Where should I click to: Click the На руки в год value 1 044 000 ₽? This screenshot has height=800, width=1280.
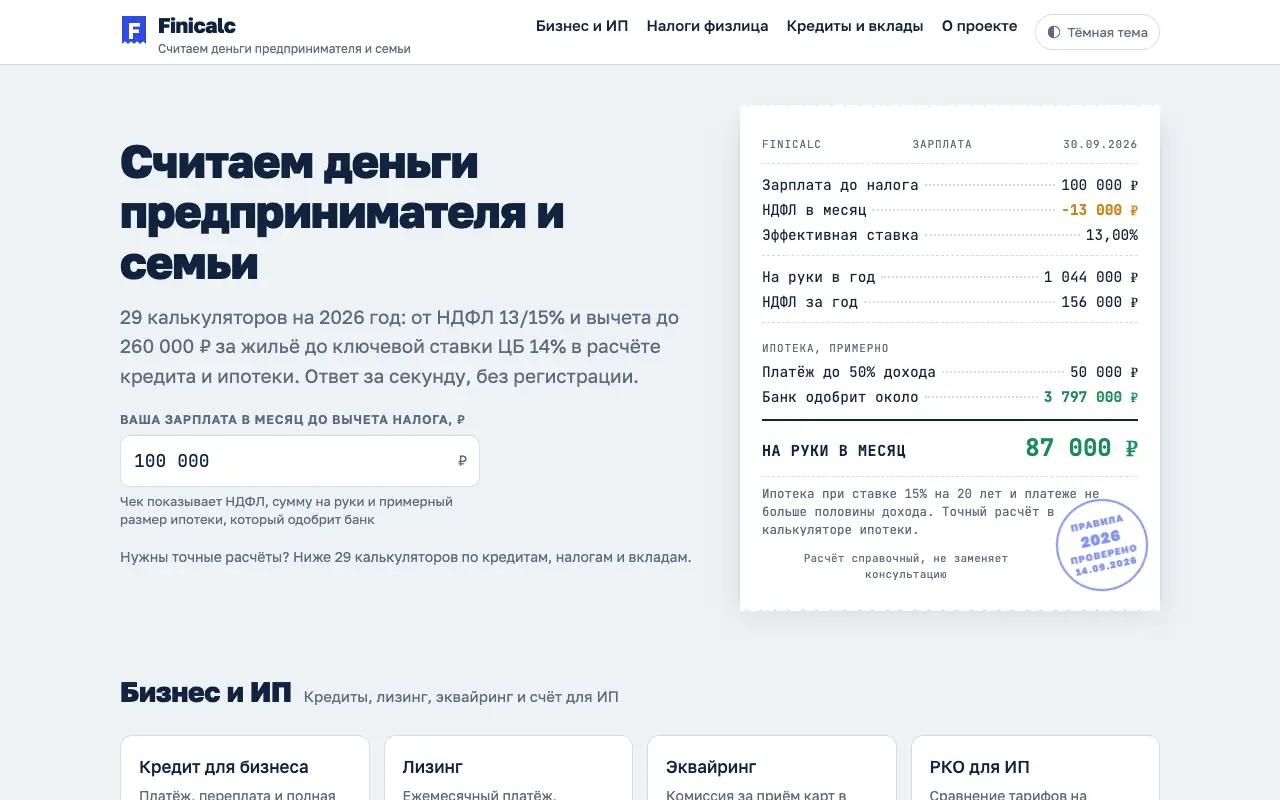[x=1091, y=277]
